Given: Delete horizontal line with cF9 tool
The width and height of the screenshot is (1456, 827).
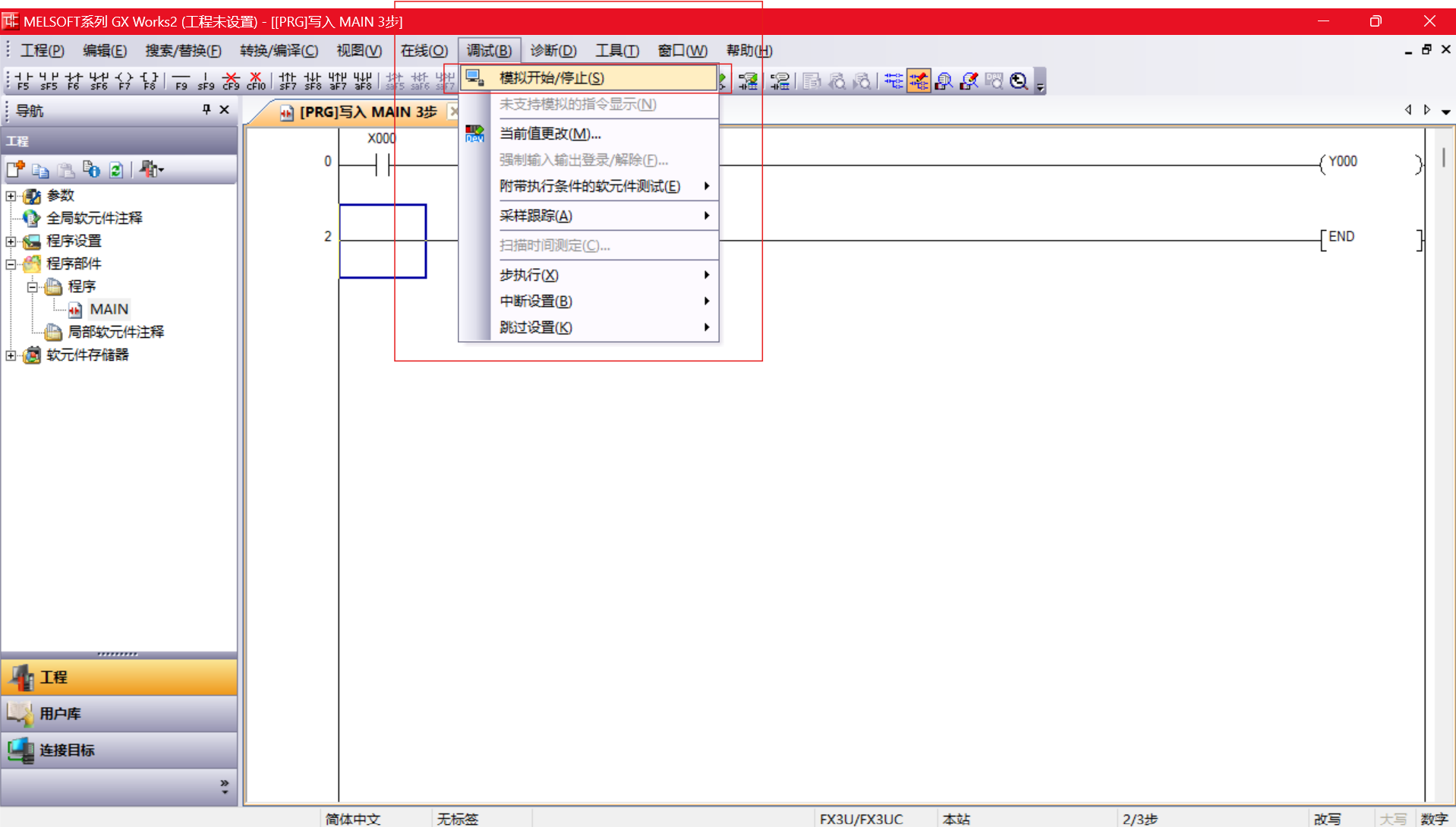Looking at the screenshot, I should click(231, 80).
